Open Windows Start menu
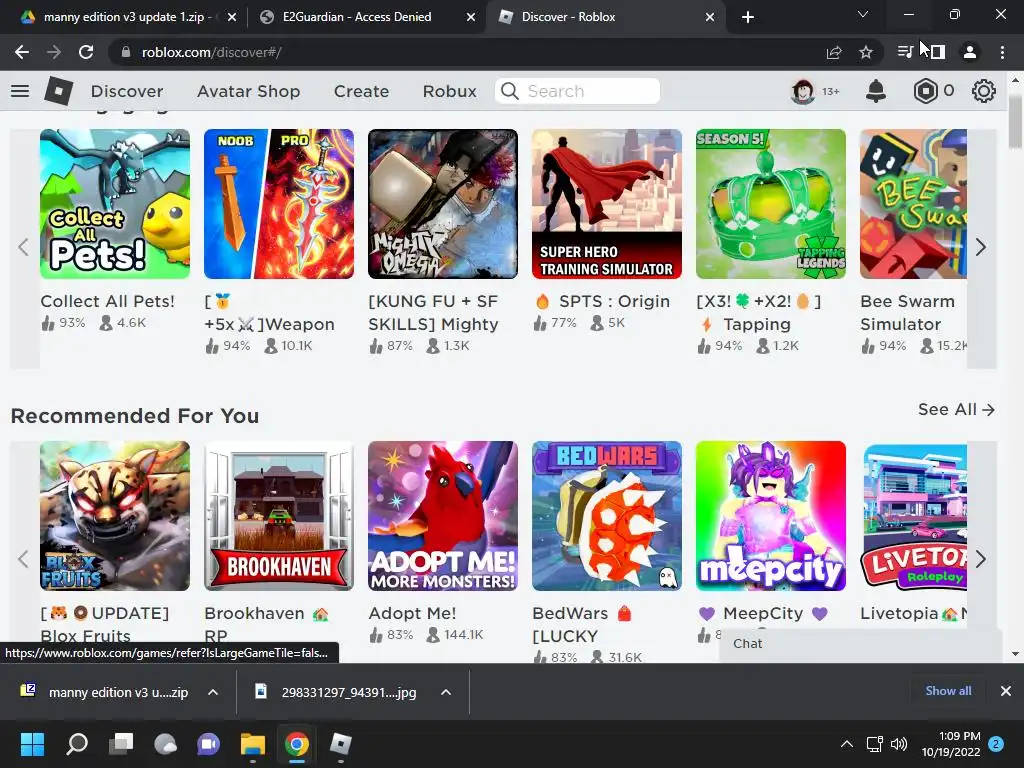The width and height of the screenshot is (1024, 768). tap(32, 744)
